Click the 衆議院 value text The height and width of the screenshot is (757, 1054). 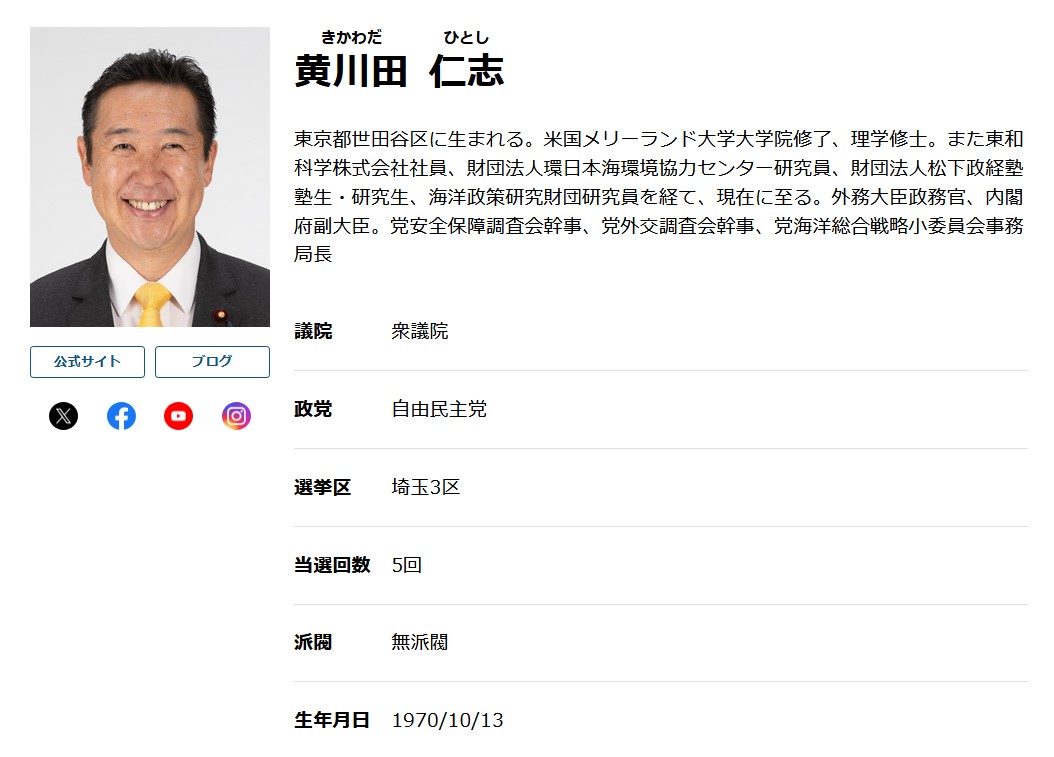pos(420,332)
